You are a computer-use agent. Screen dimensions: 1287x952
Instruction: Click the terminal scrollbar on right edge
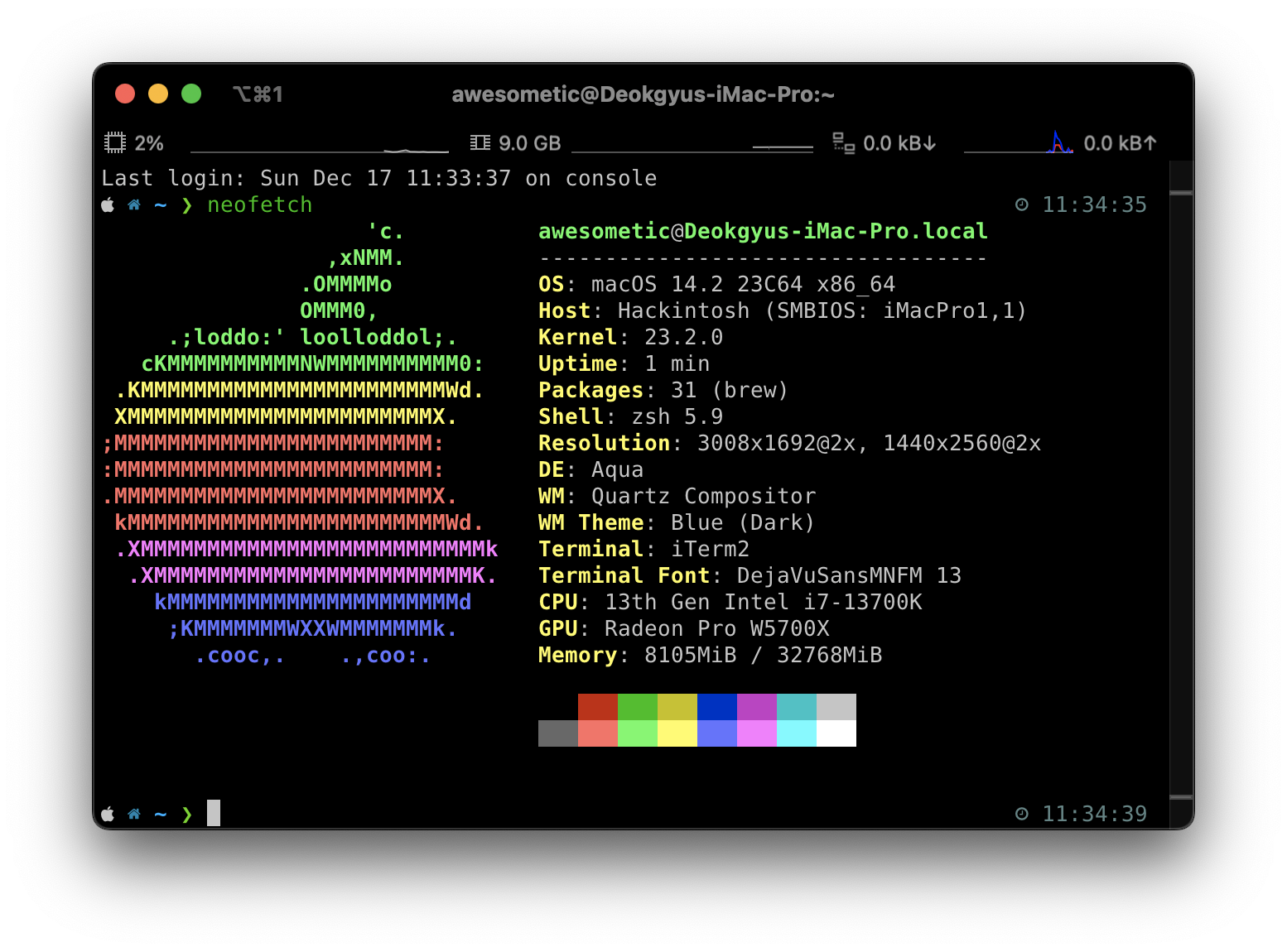tap(1181, 494)
